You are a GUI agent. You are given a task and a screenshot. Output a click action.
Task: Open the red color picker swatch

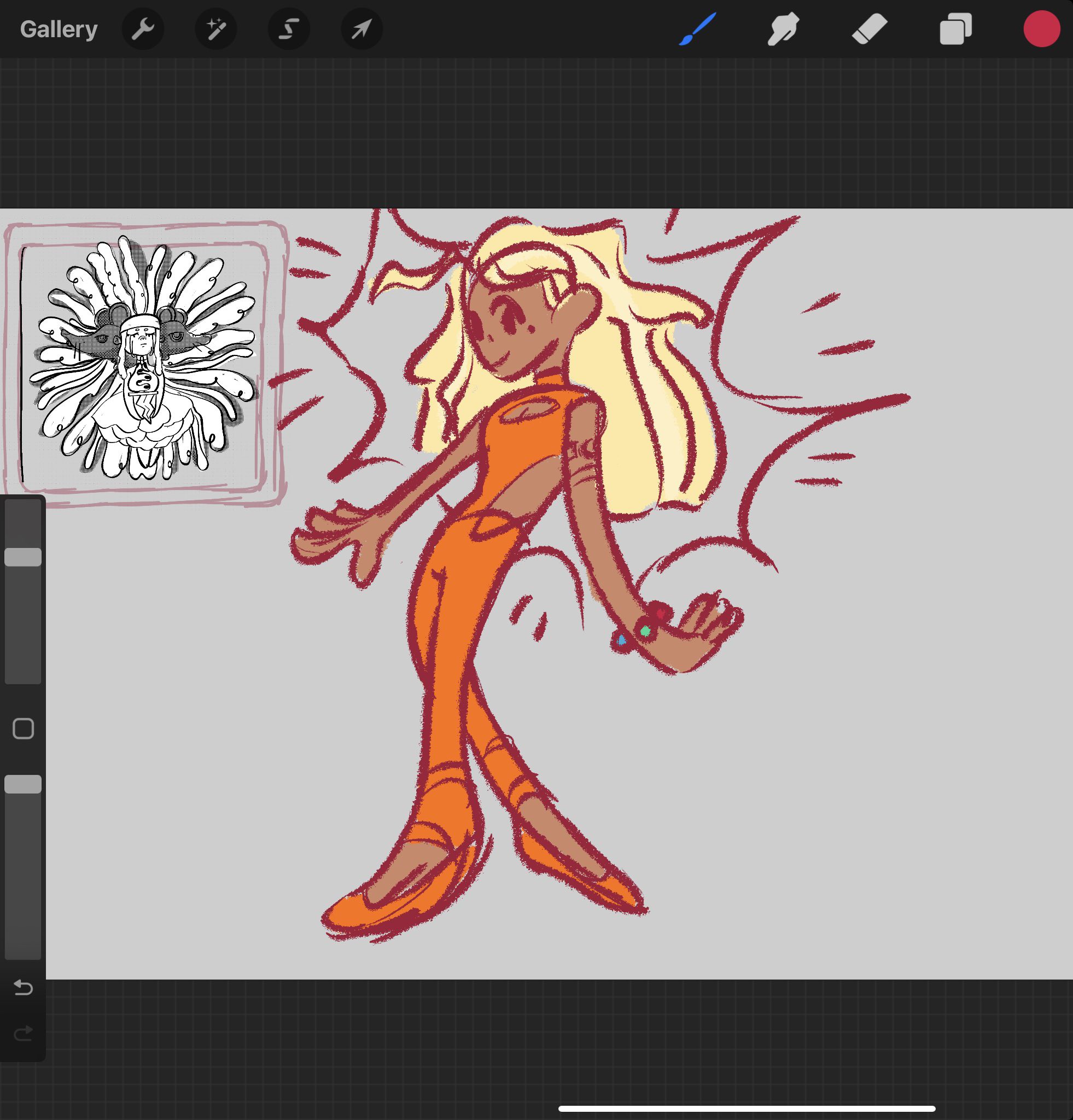(1041, 29)
